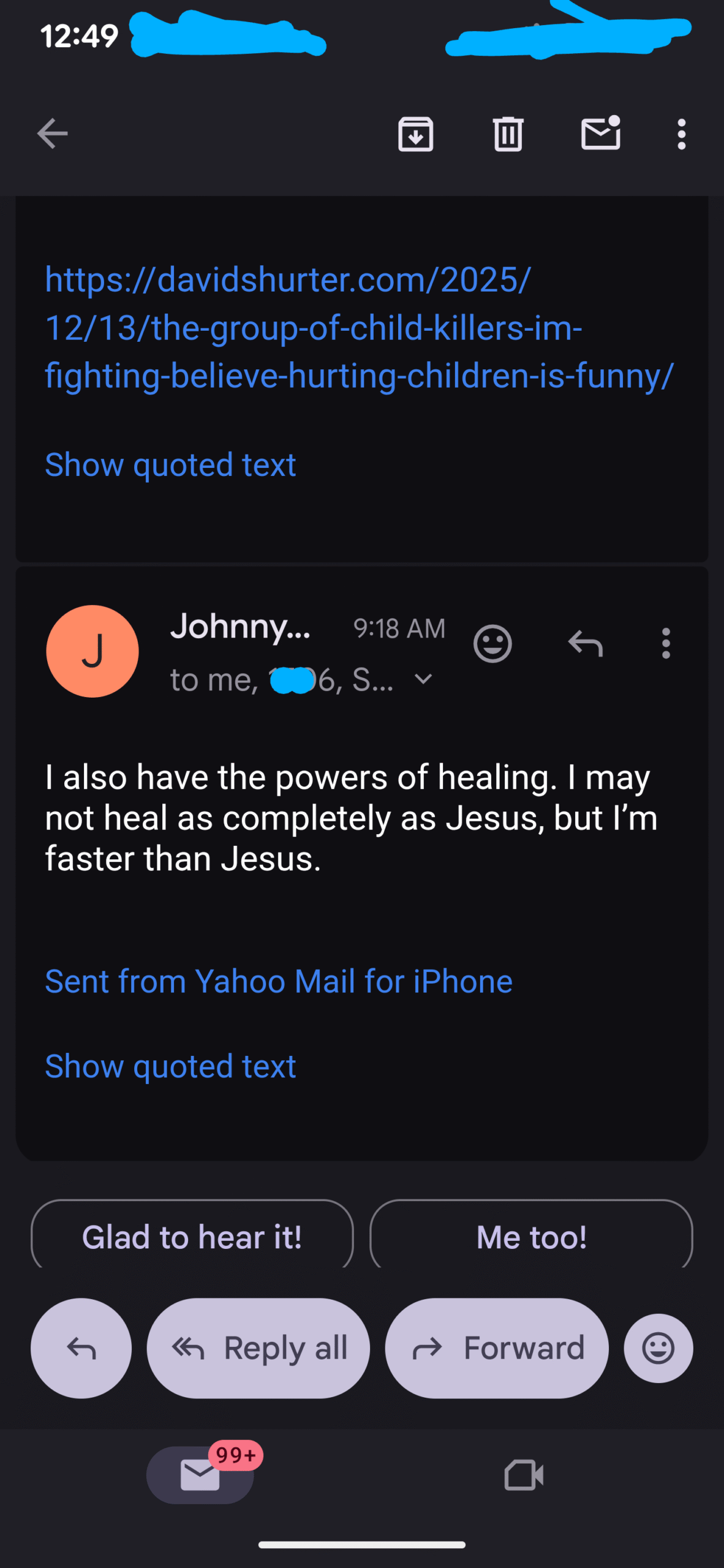Show quoted text in first message

click(x=170, y=465)
